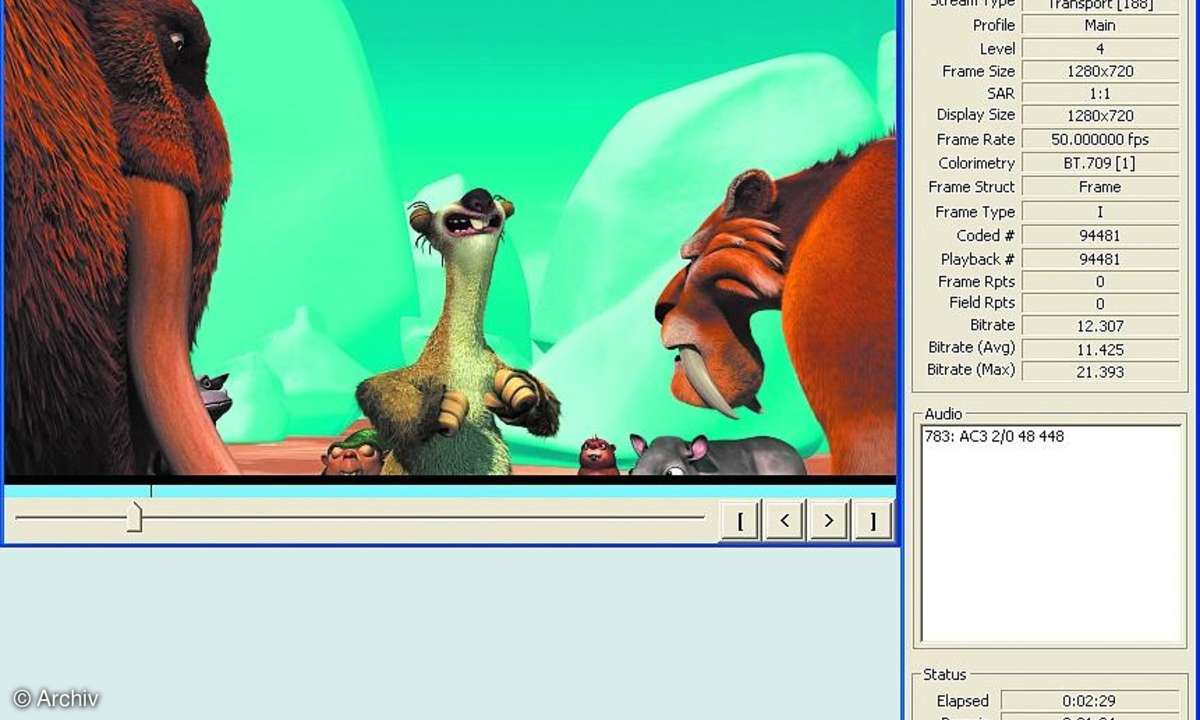Click the Frame Rate value '50.000000 fps'
1200x720 pixels.
[x=1100, y=140]
